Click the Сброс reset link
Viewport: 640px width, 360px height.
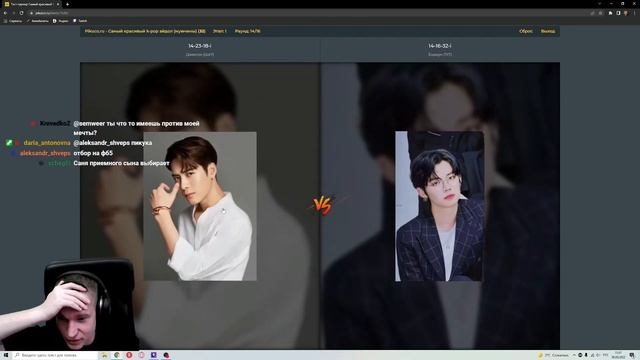(x=526, y=31)
